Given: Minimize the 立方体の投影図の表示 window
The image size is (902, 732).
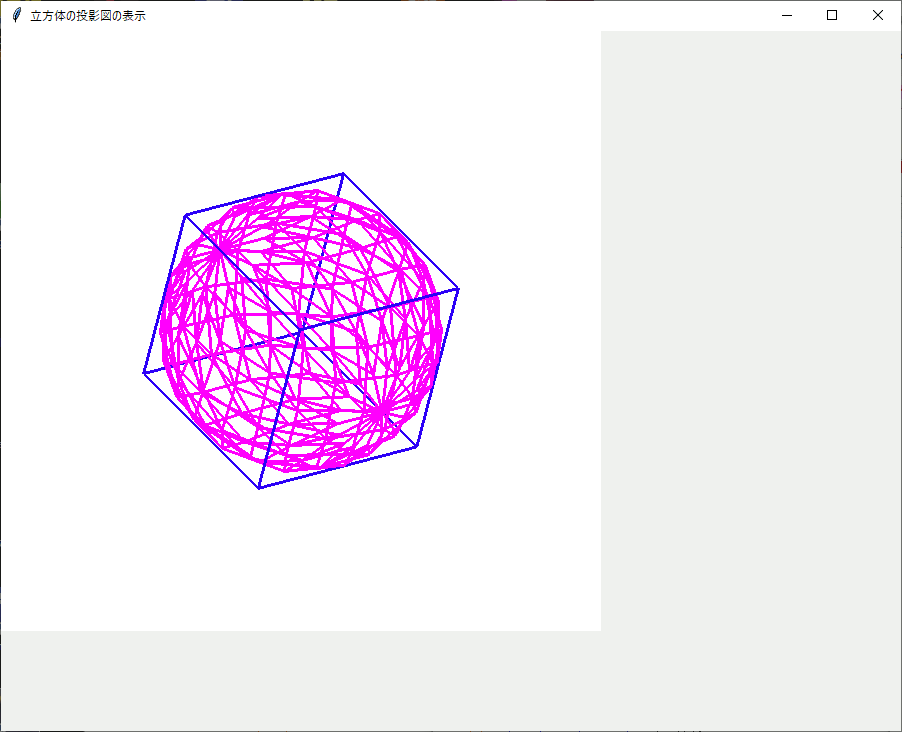Looking at the screenshot, I should pos(787,16).
